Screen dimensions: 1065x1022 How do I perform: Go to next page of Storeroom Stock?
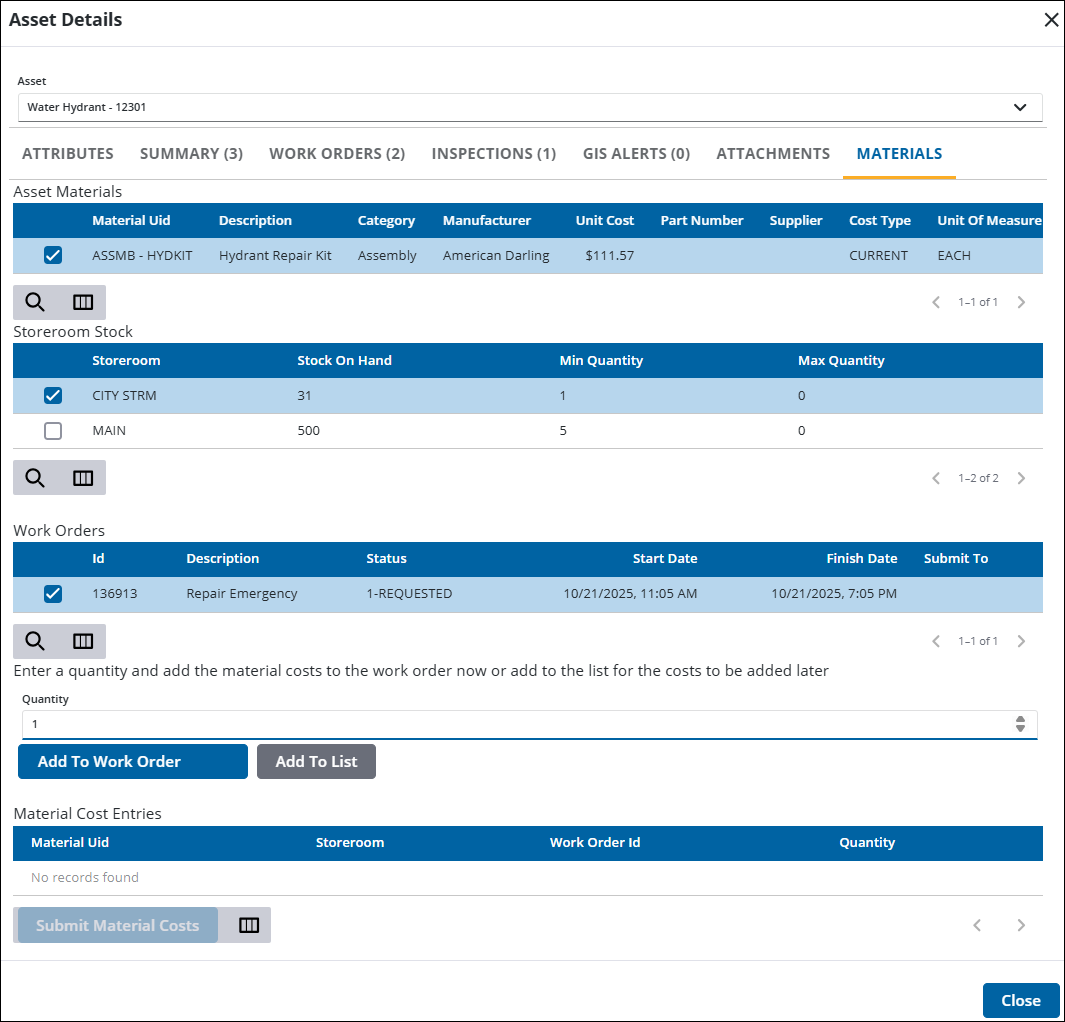click(1021, 478)
